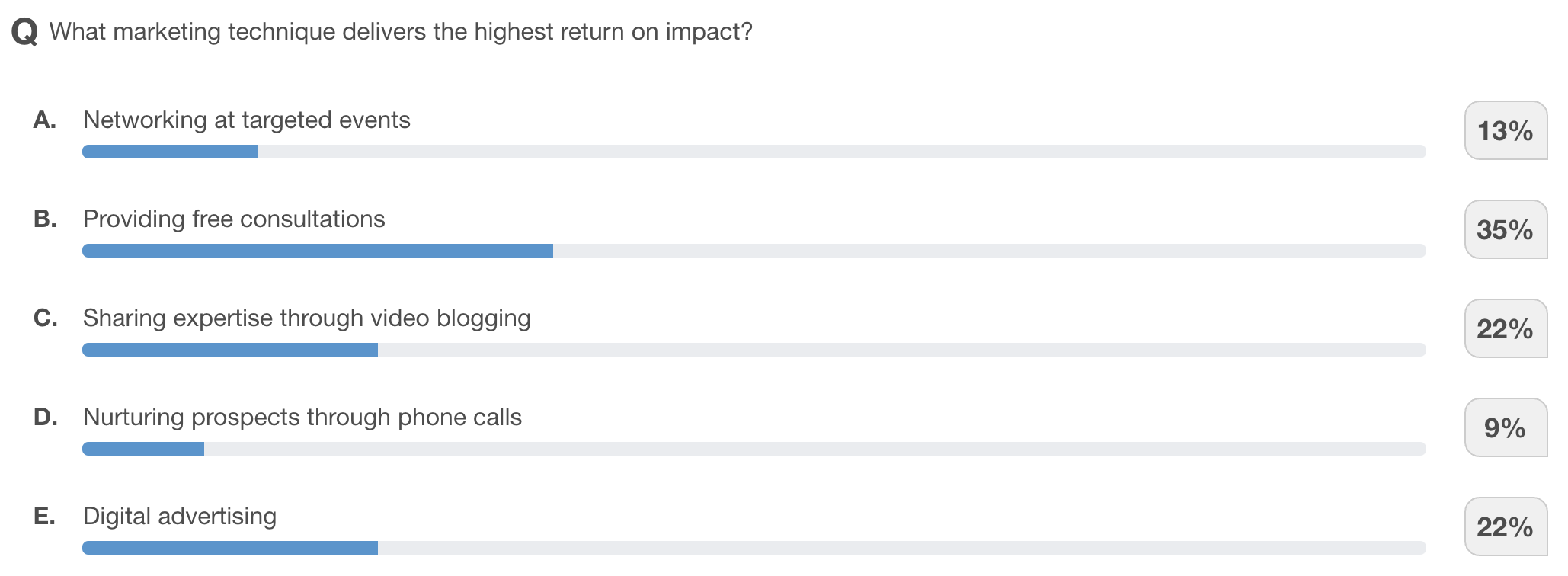Viewport: 1568px width, 576px height.
Task: Click the letter B option marker
Action: coord(45,219)
